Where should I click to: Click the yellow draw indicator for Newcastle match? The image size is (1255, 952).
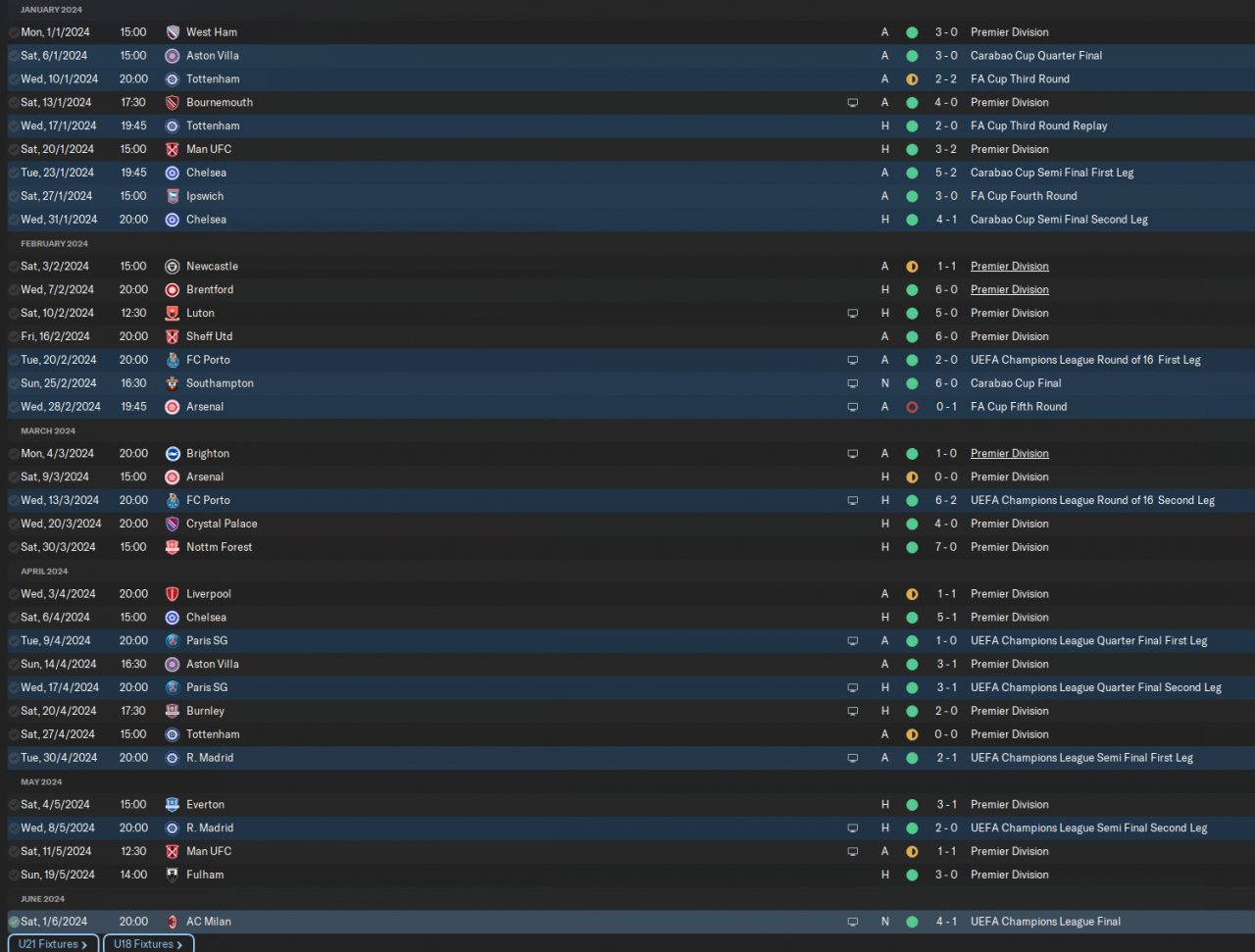coord(912,267)
